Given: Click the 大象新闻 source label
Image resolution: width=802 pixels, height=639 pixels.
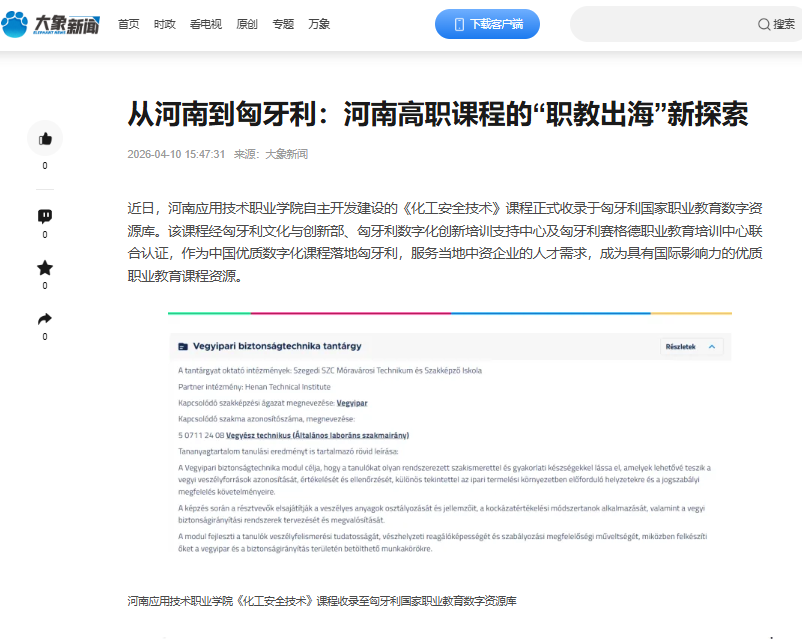Looking at the screenshot, I should 286,154.
